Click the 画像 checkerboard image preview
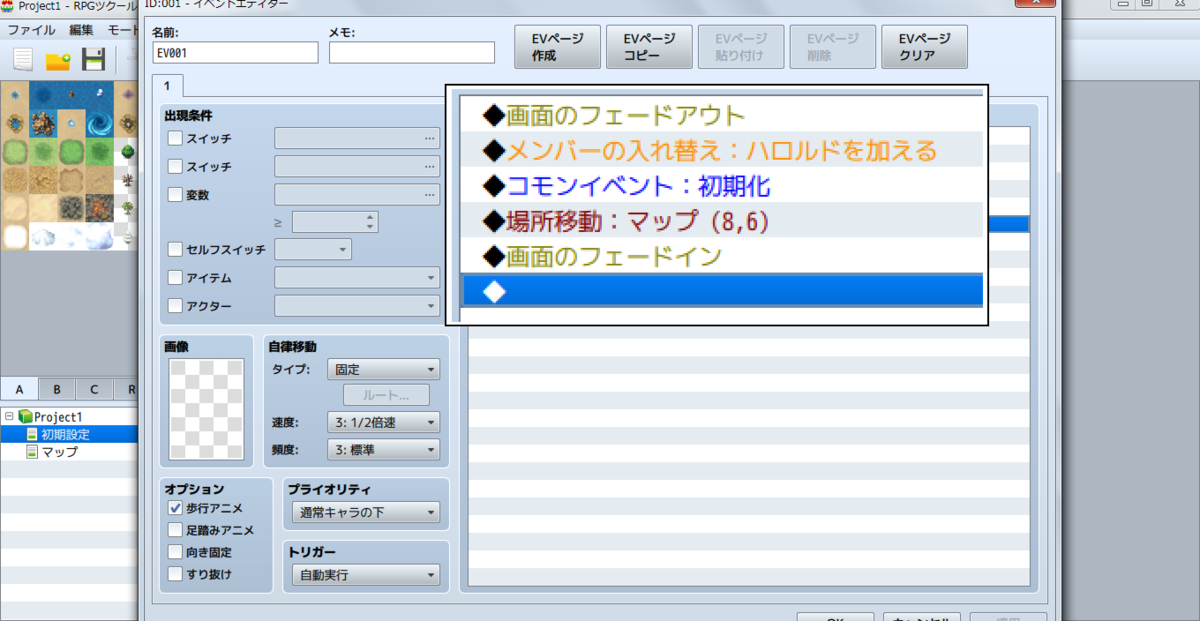 coord(205,409)
